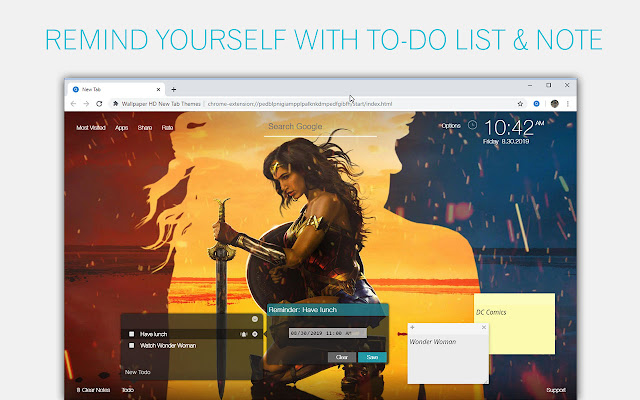
Task: Grab the Wonder Woman note resize handle
Action: coord(486,381)
